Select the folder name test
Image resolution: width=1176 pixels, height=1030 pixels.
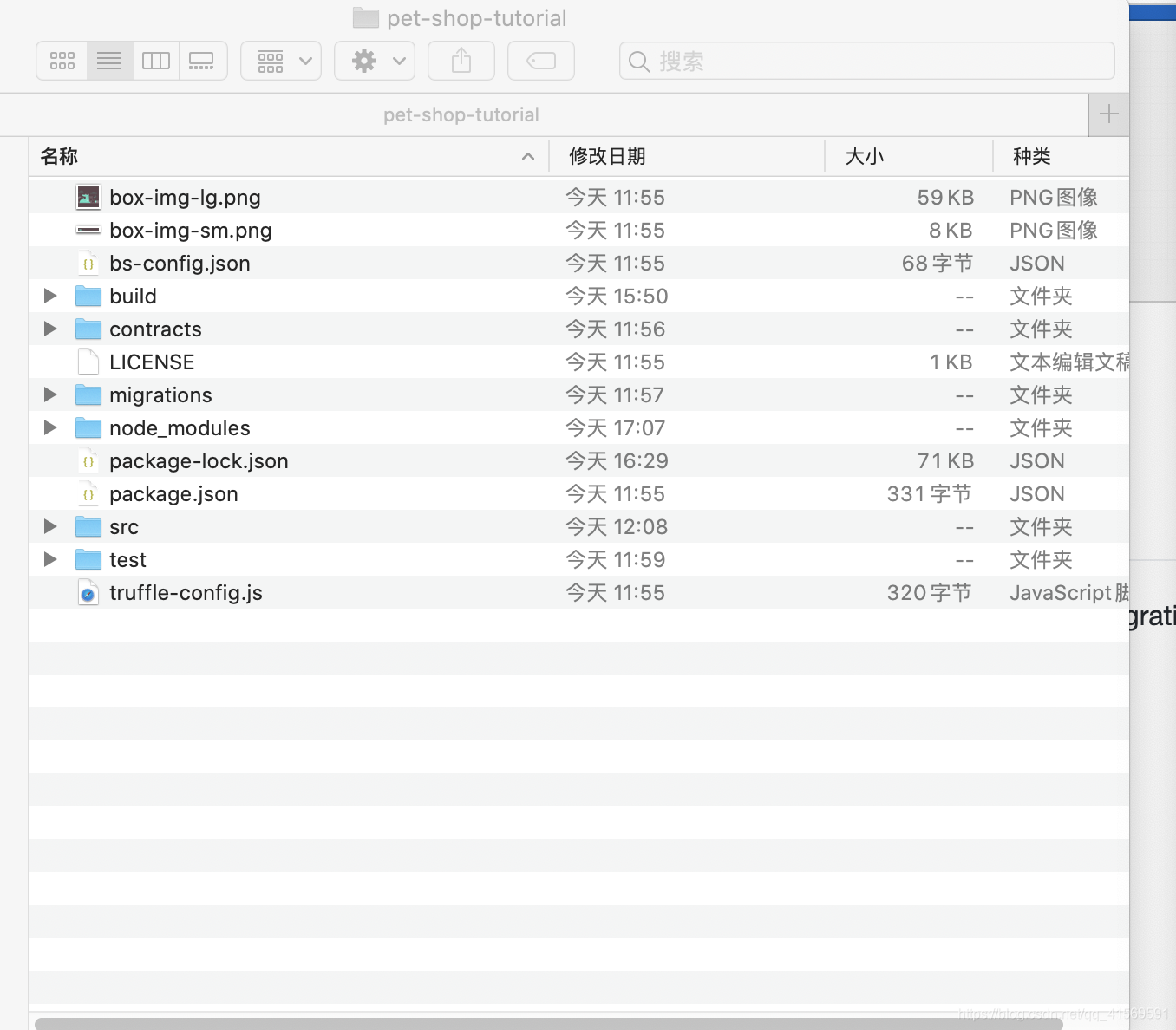pyautogui.click(x=127, y=560)
